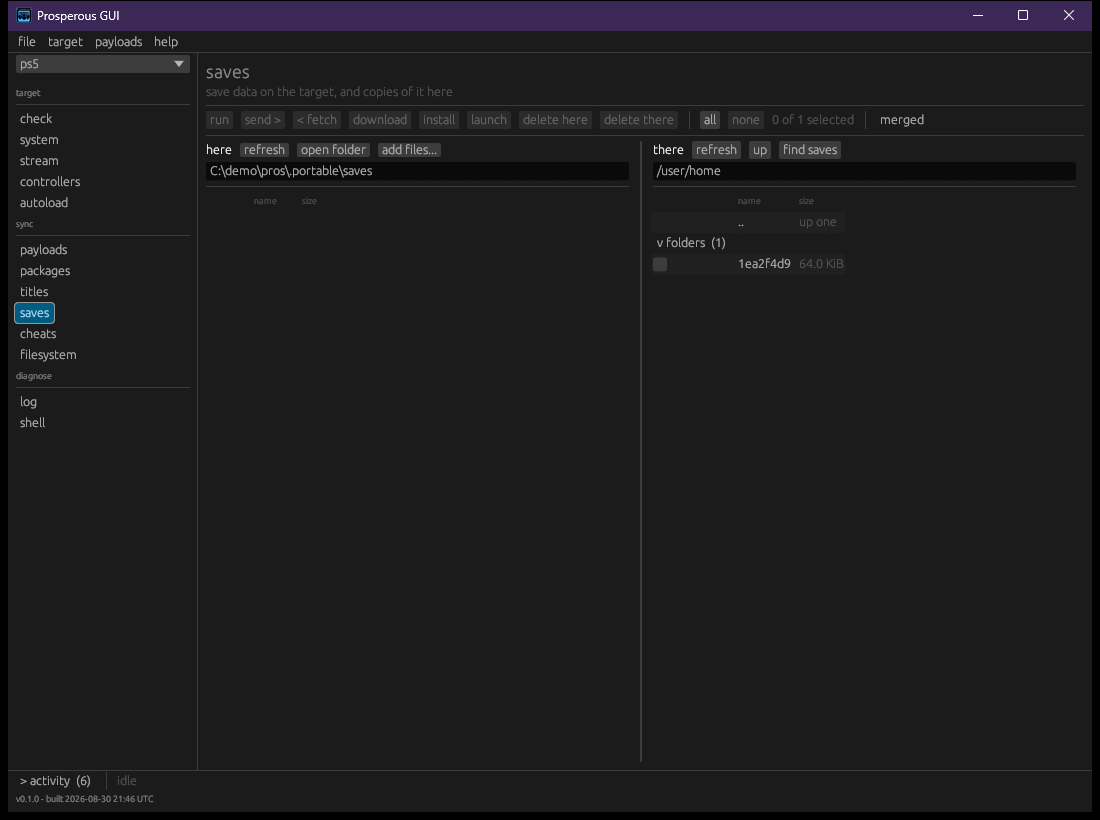Switch to the stream section
1100x820 pixels.
pyautogui.click(x=39, y=161)
